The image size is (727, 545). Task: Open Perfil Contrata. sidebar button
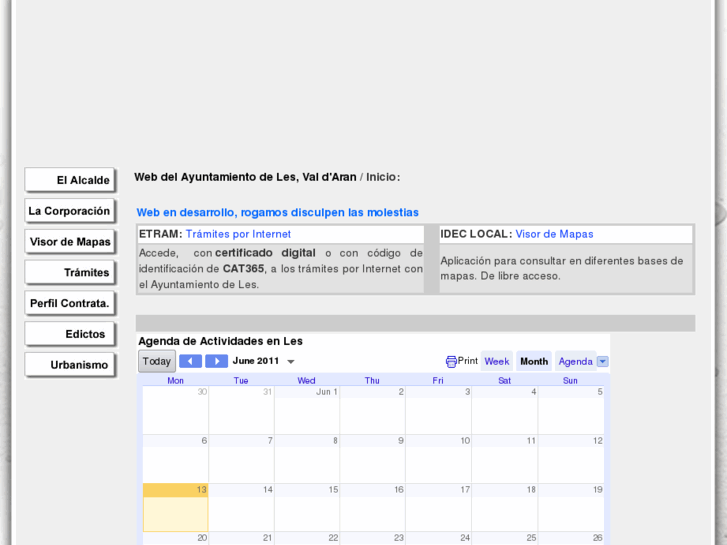pyautogui.click(x=70, y=303)
